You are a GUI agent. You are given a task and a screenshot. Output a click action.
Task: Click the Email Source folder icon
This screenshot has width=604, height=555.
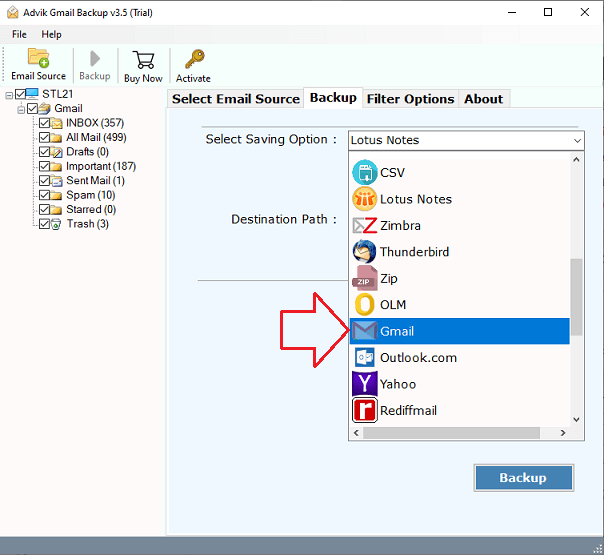(x=39, y=58)
